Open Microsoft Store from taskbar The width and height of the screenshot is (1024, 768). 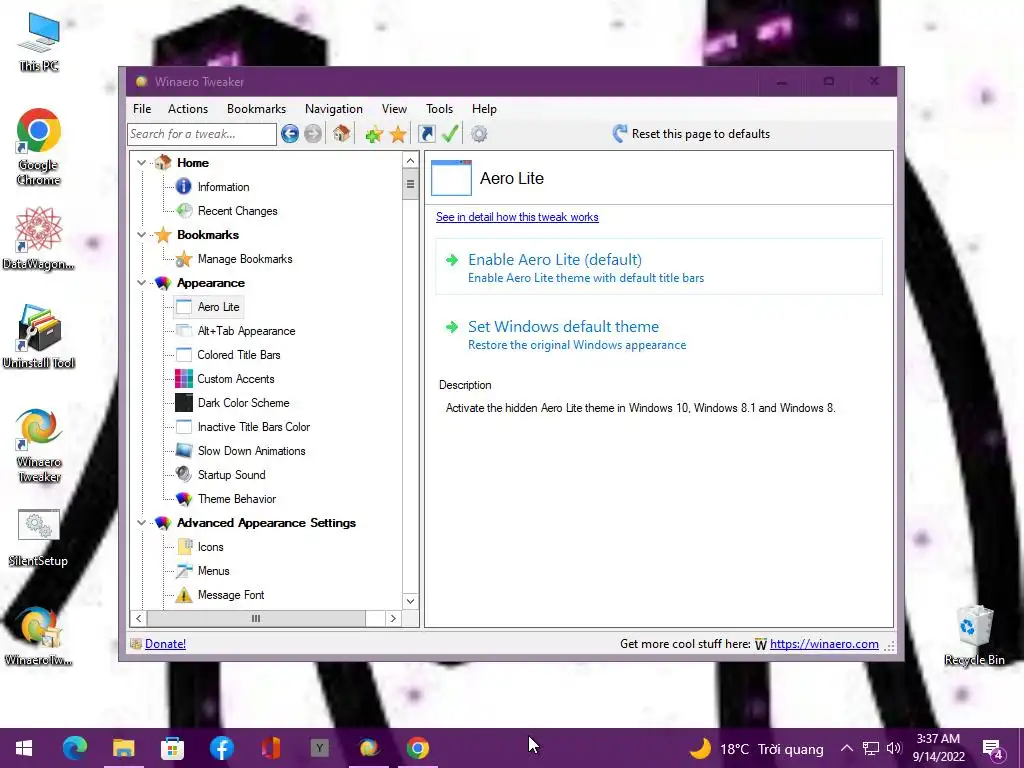coord(172,748)
